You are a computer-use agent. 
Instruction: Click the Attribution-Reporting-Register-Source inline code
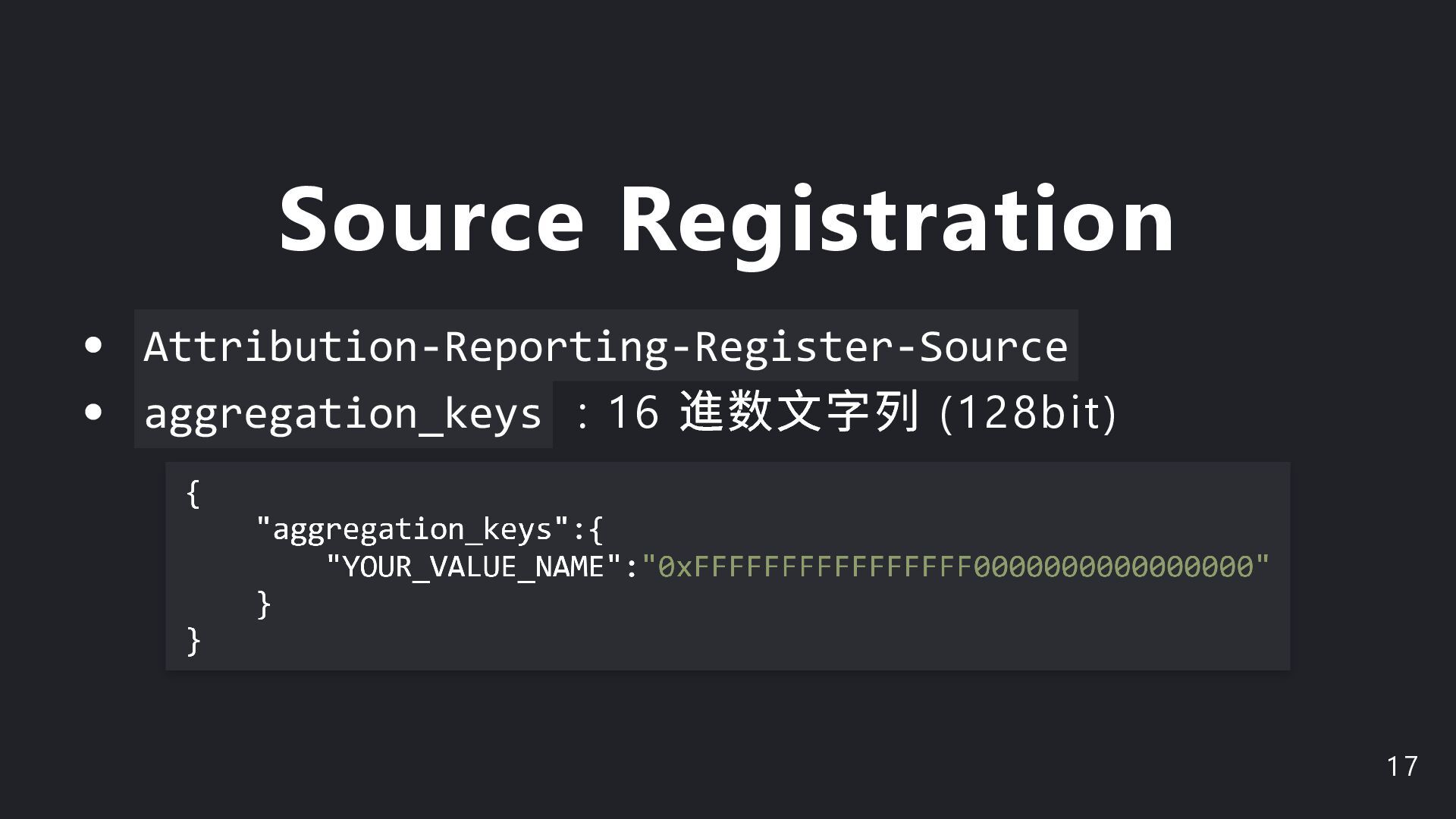pyautogui.click(x=605, y=347)
